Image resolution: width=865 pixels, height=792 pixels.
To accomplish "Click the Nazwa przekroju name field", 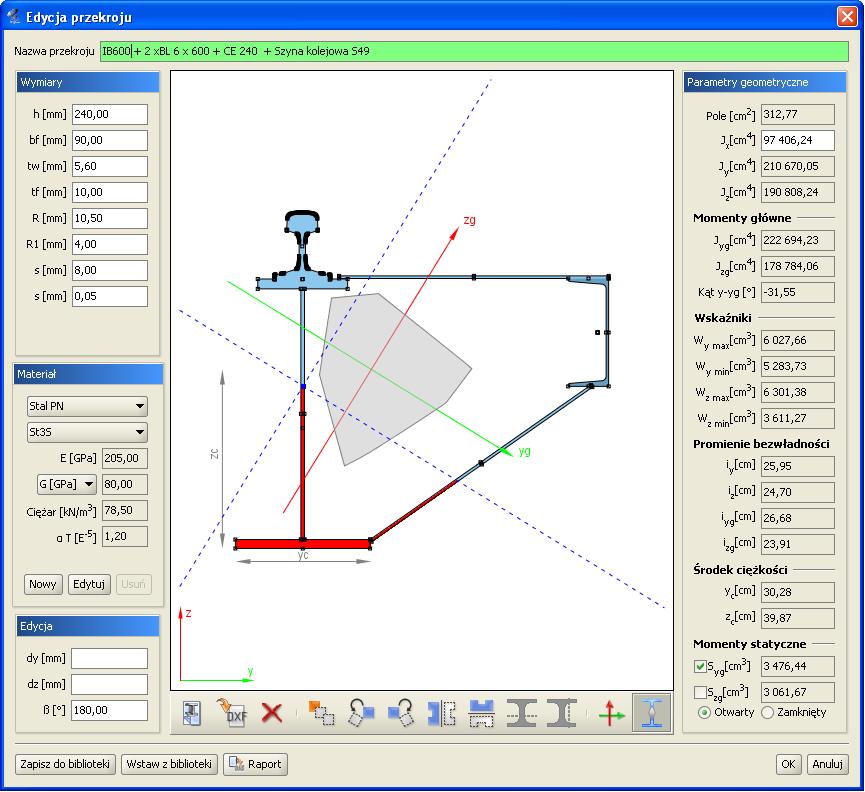I will pos(474,51).
